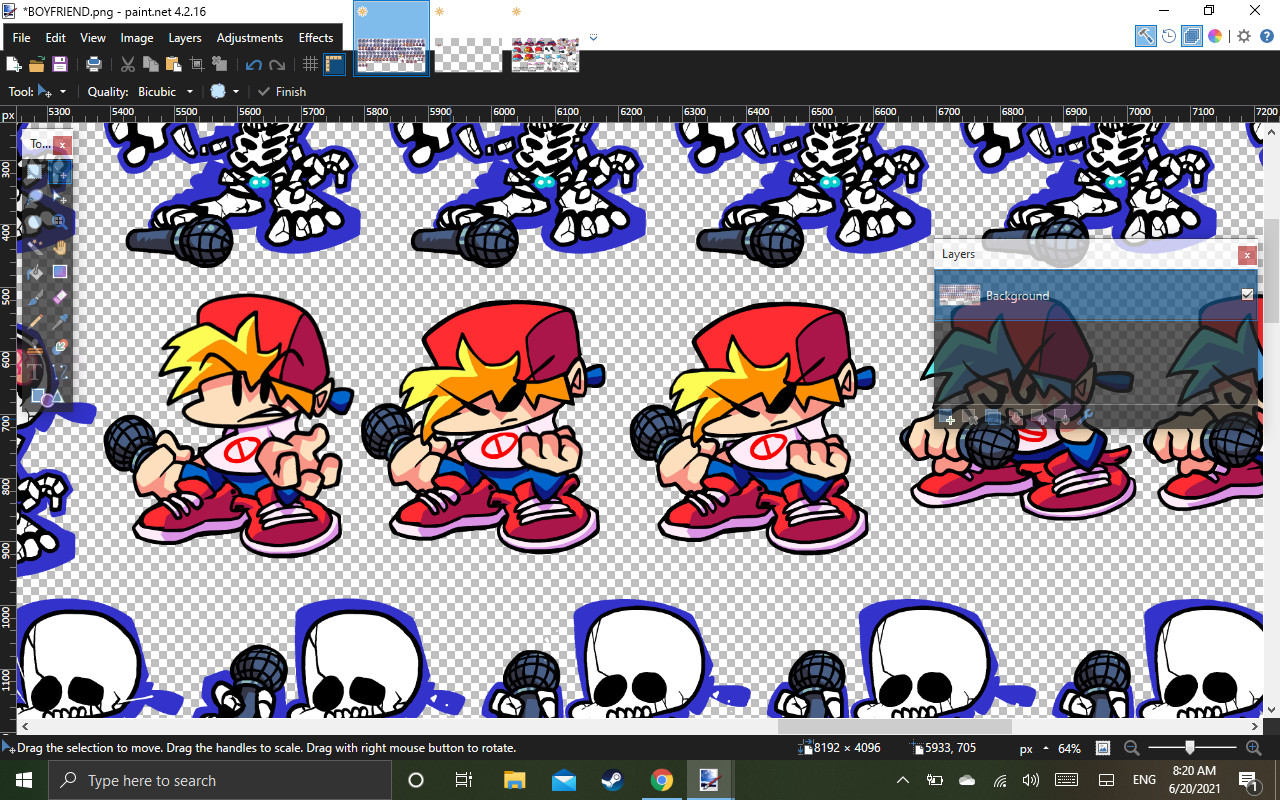Toggle the grid display in the toolbar
Screen dimensions: 1280x800
pos(310,64)
